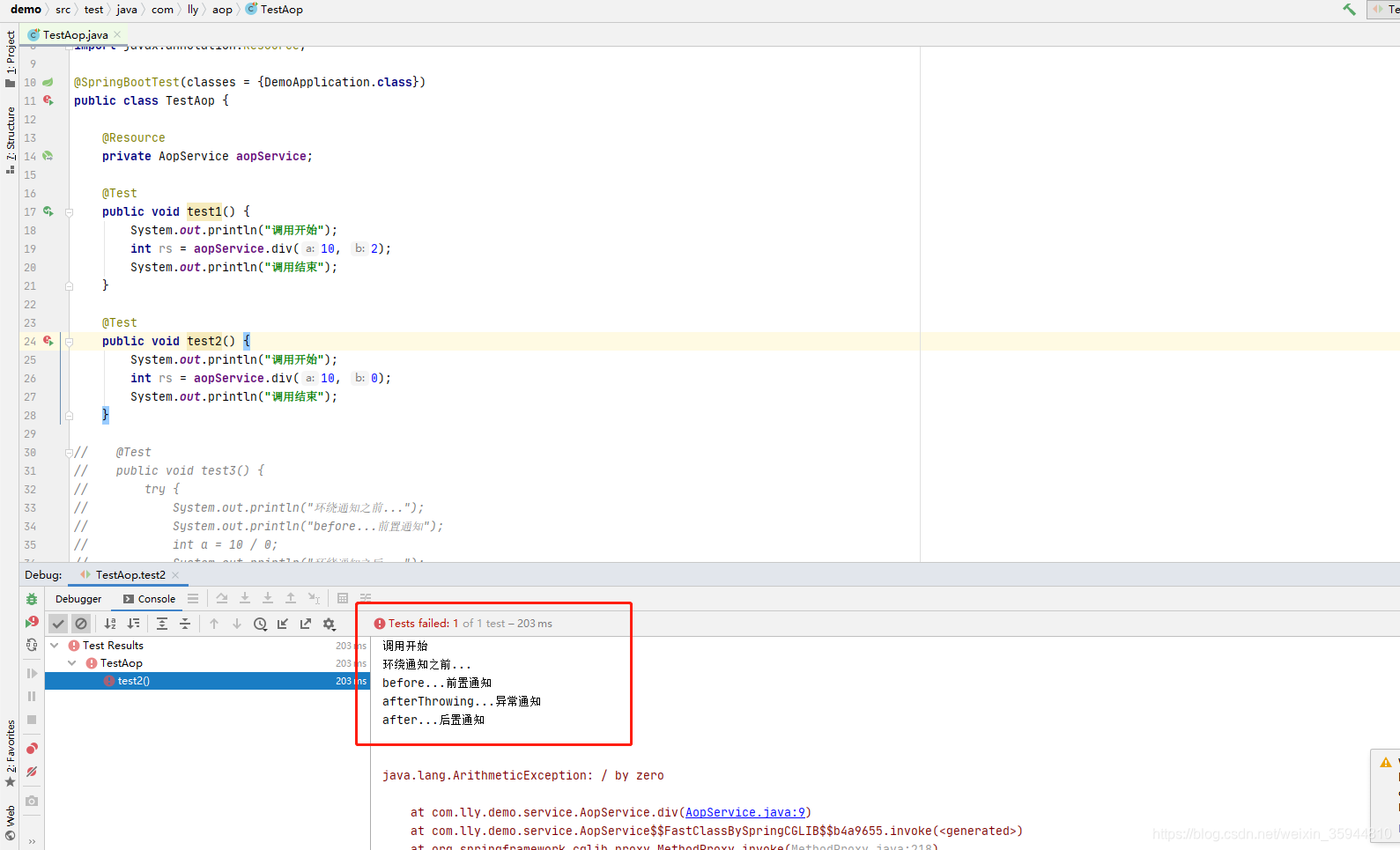Click the run gutter icon for test2
This screenshot has width=1400, height=850.
click(x=48, y=341)
